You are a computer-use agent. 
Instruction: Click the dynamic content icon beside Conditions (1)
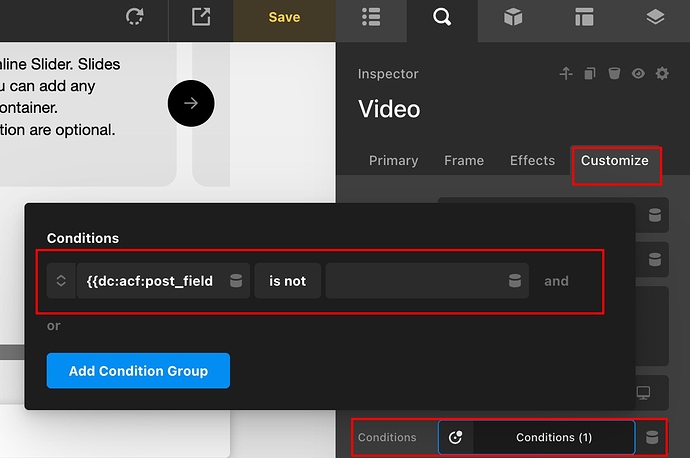(x=652, y=437)
